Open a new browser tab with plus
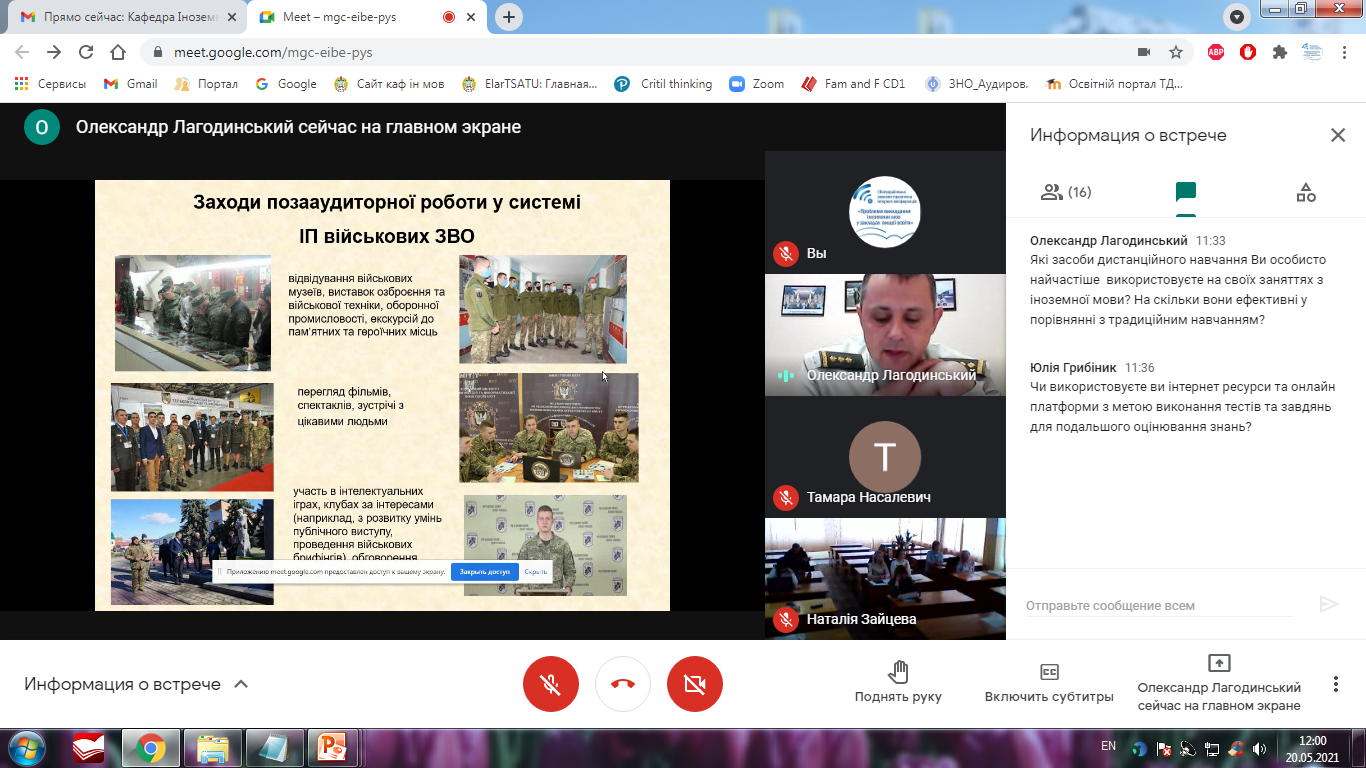 [x=509, y=17]
